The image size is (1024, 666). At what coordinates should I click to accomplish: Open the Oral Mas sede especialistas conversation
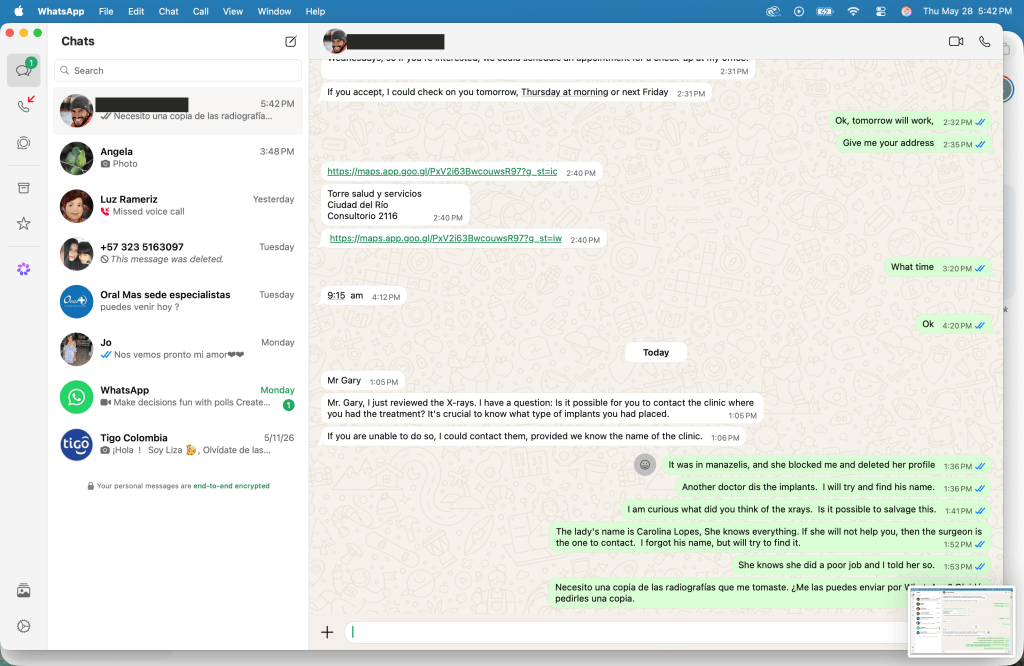tap(178, 301)
